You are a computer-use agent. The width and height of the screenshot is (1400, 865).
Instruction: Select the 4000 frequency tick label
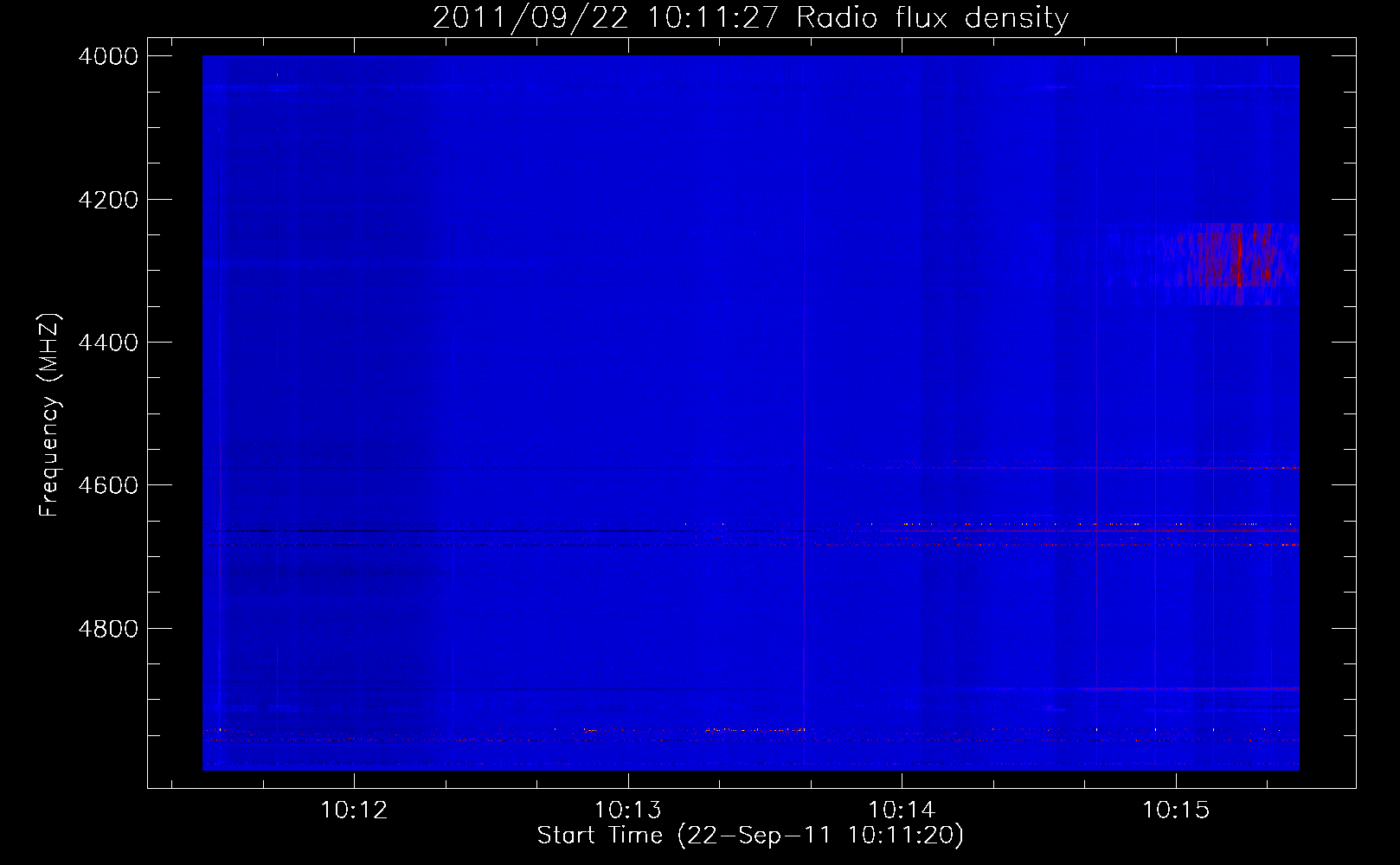pyautogui.click(x=107, y=56)
